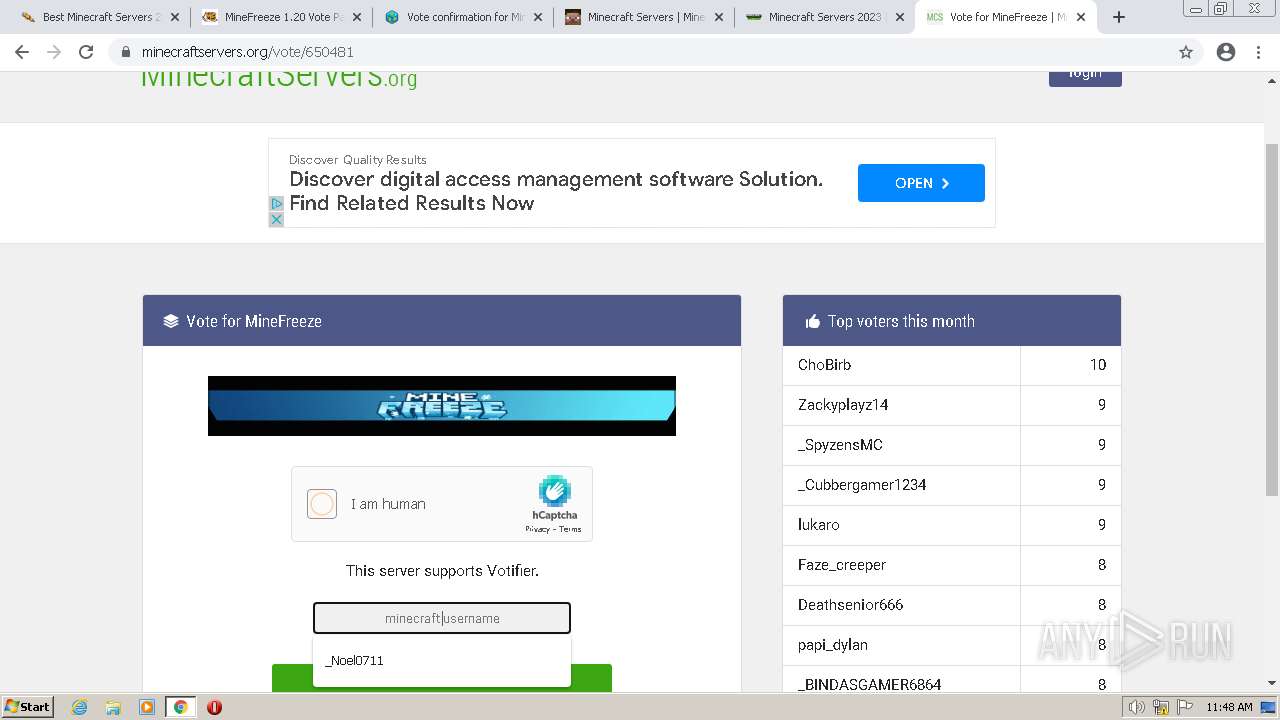Image resolution: width=1280 pixels, height=720 pixels.
Task: Open hCaptcha Privacy link
Action: (x=538, y=529)
